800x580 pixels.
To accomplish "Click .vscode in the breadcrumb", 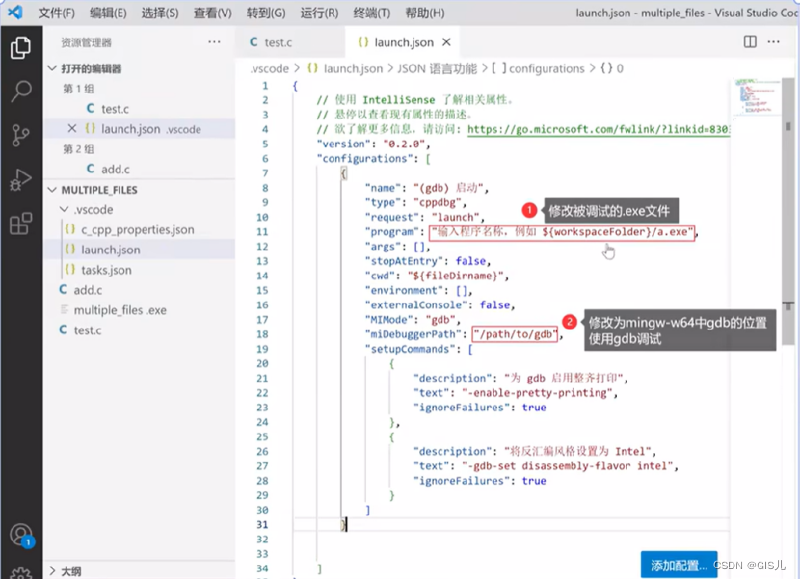I will [x=270, y=68].
